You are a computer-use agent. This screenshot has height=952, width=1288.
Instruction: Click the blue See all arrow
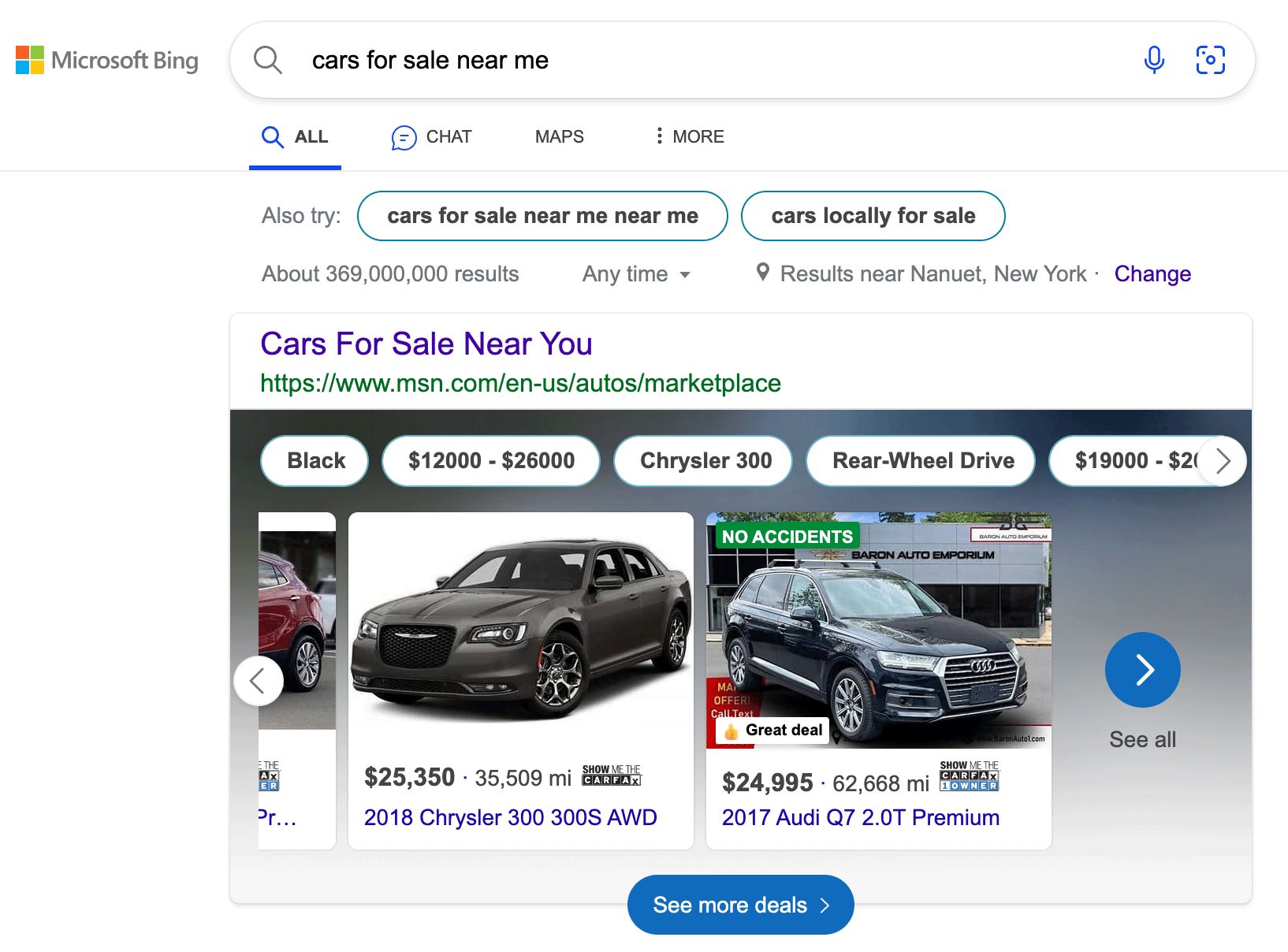click(x=1143, y=670)
